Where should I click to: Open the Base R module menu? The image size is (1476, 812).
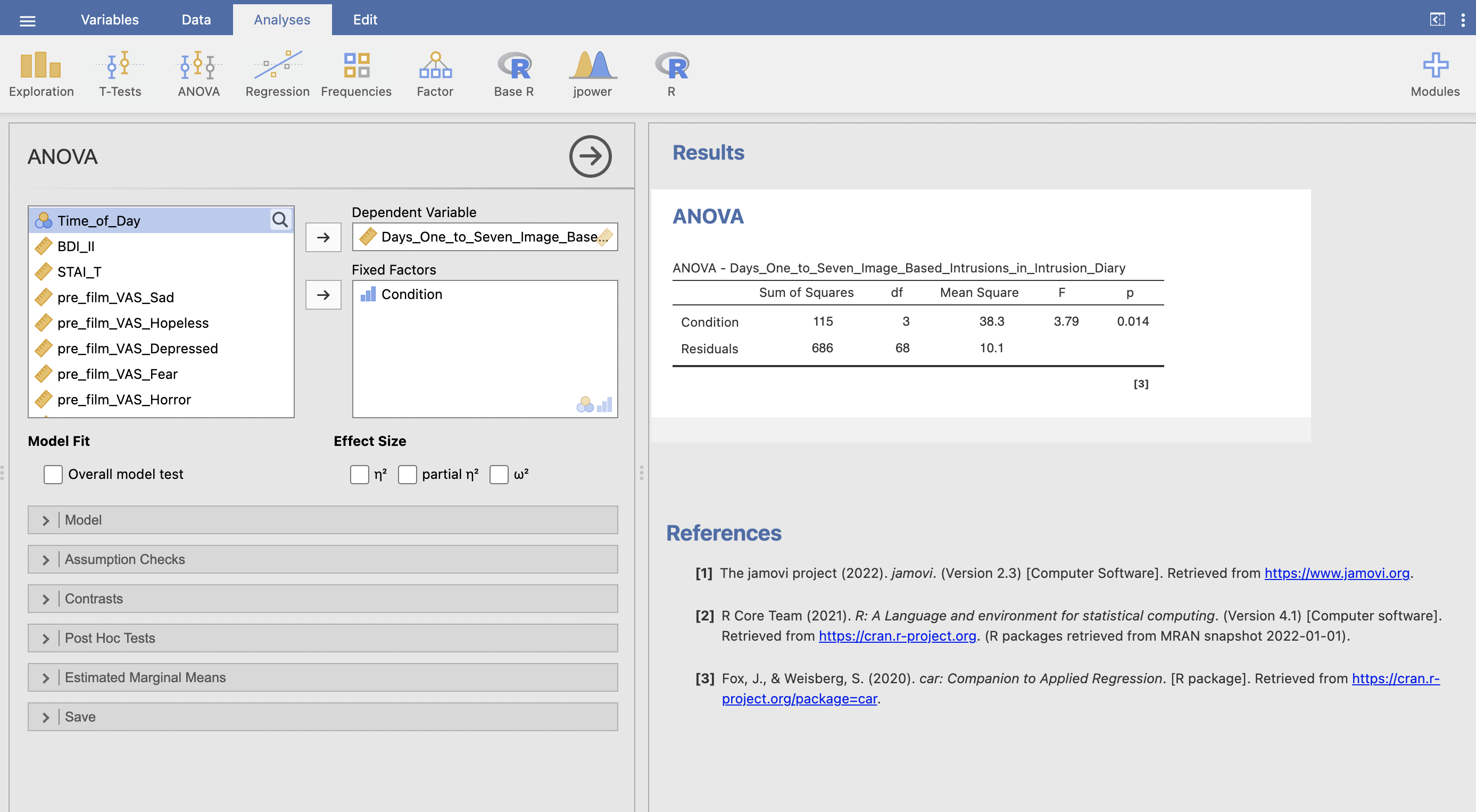[514, 74]
